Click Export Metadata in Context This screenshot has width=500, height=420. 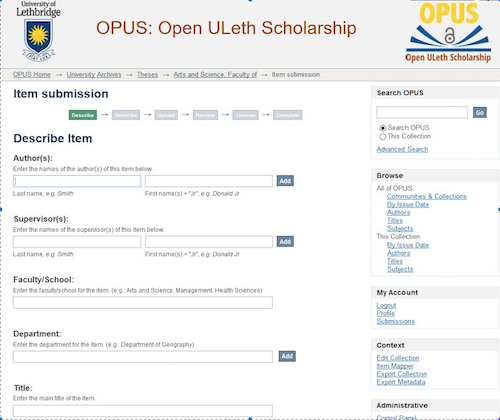coord(401,382)
